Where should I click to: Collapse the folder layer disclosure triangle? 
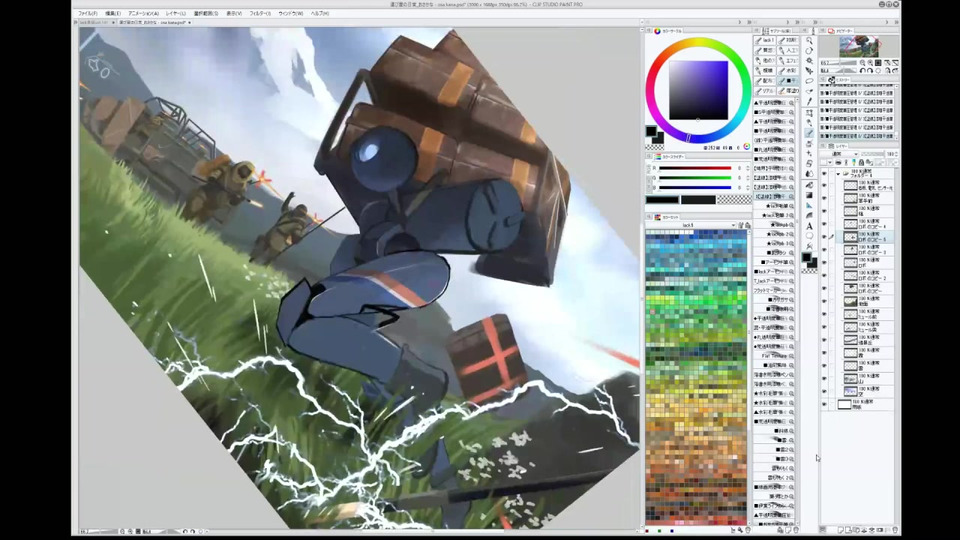click(838, 174)
